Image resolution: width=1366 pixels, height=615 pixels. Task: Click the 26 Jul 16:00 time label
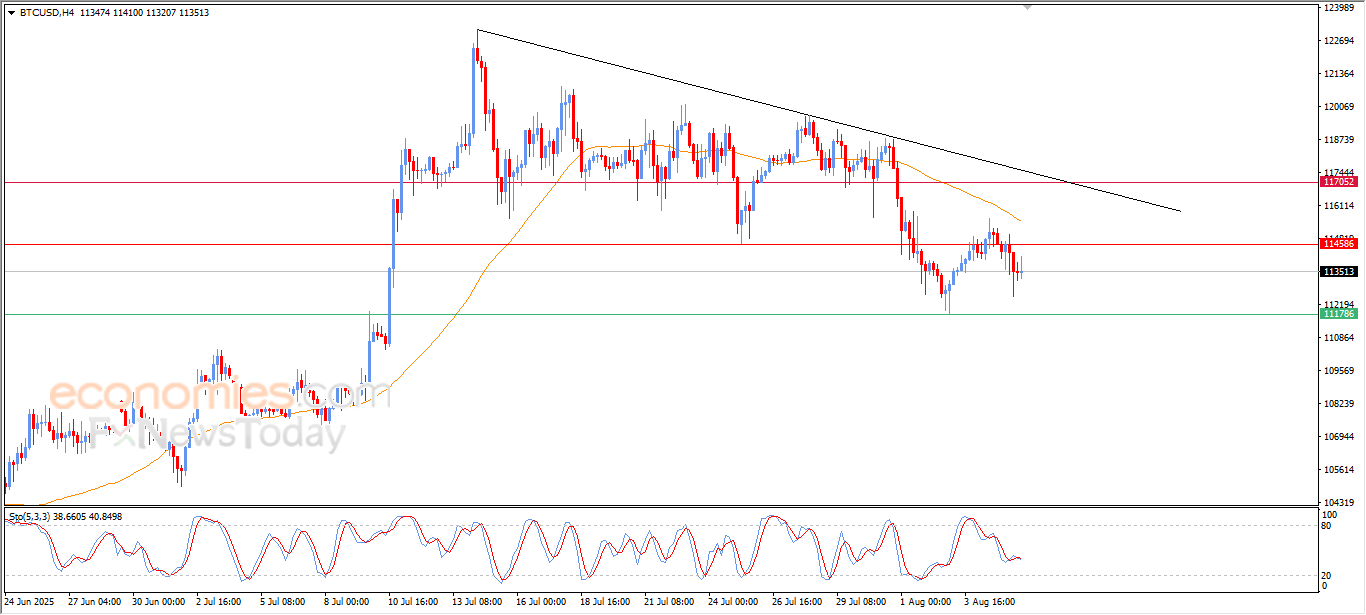click(x=796, y=602)
